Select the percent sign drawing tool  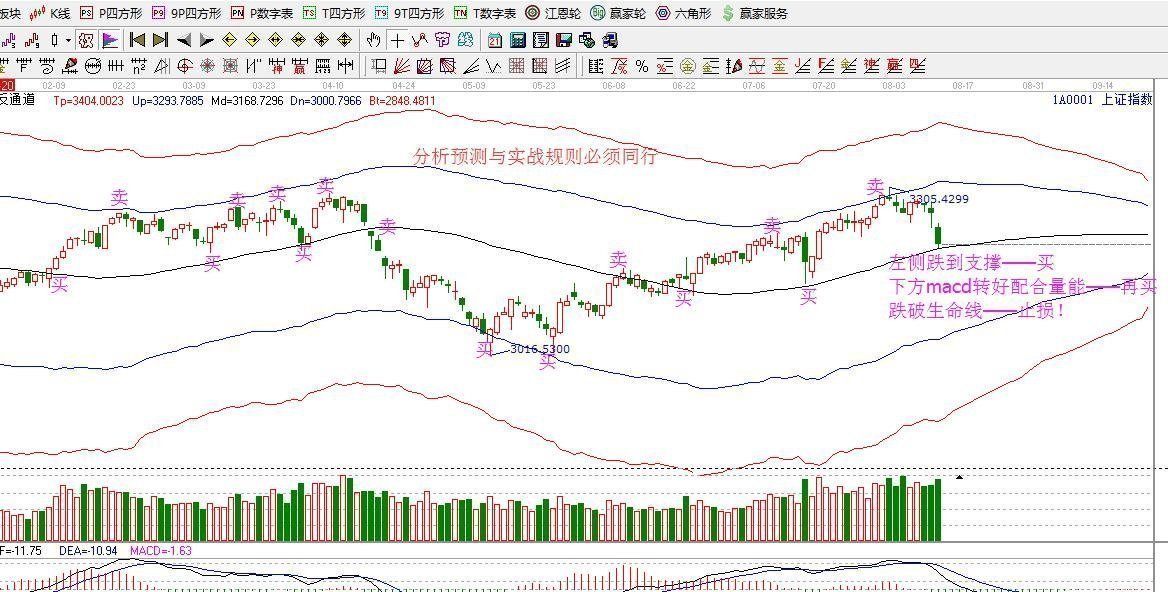pos(641,66)
